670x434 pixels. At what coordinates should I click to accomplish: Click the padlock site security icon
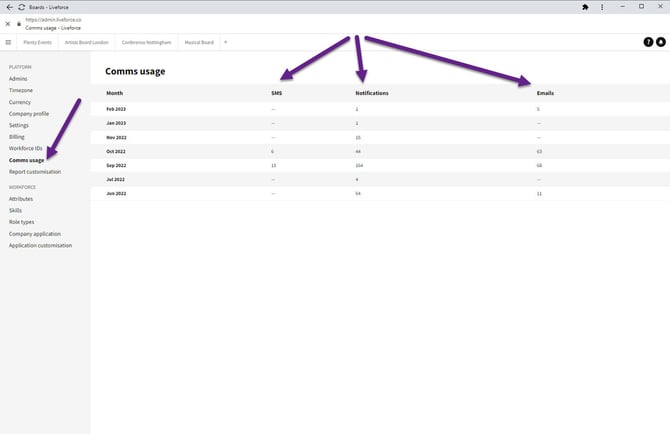(19, 24)
